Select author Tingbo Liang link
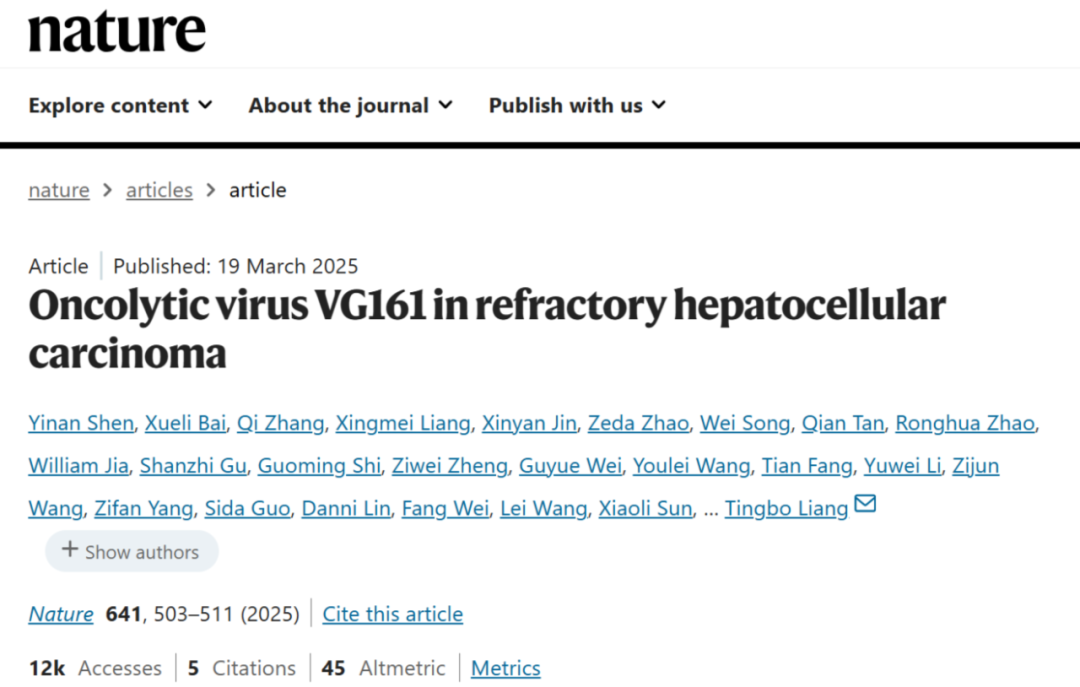Image resolution: width=1080 pixels, height=687 pixels. pos(787,509)
